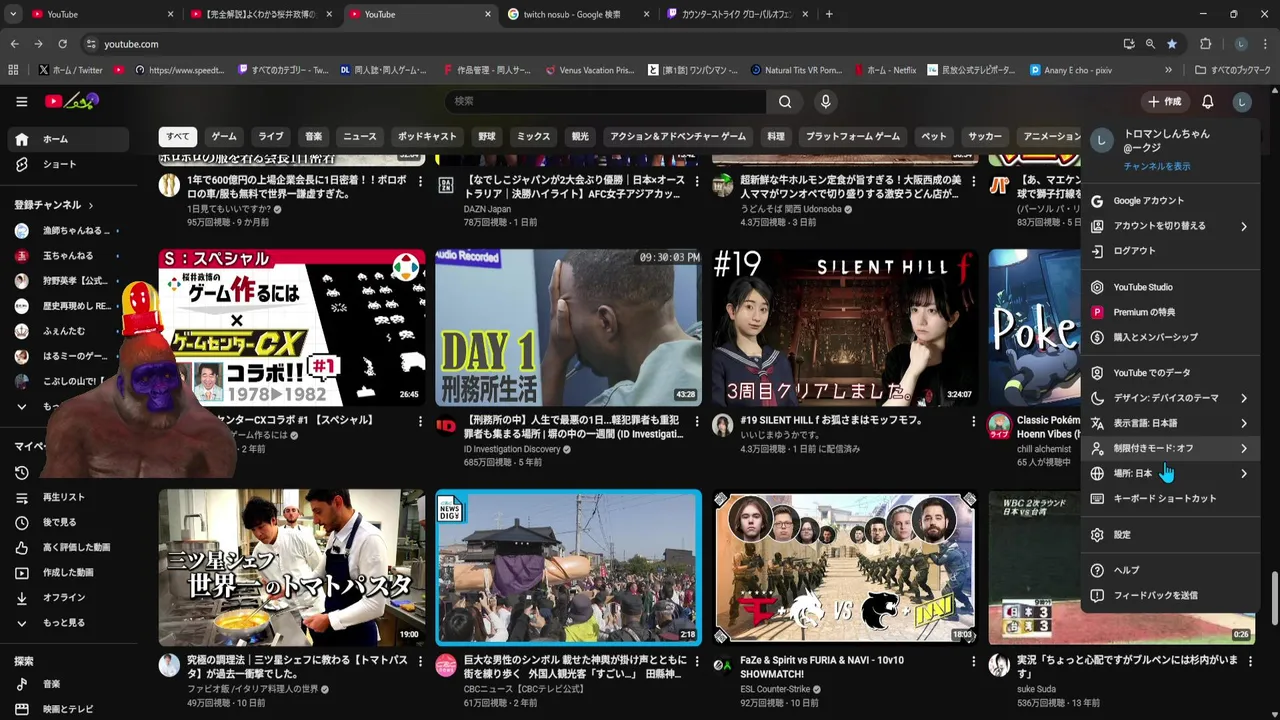Click the profile avatar in header

pos(1241,101)
